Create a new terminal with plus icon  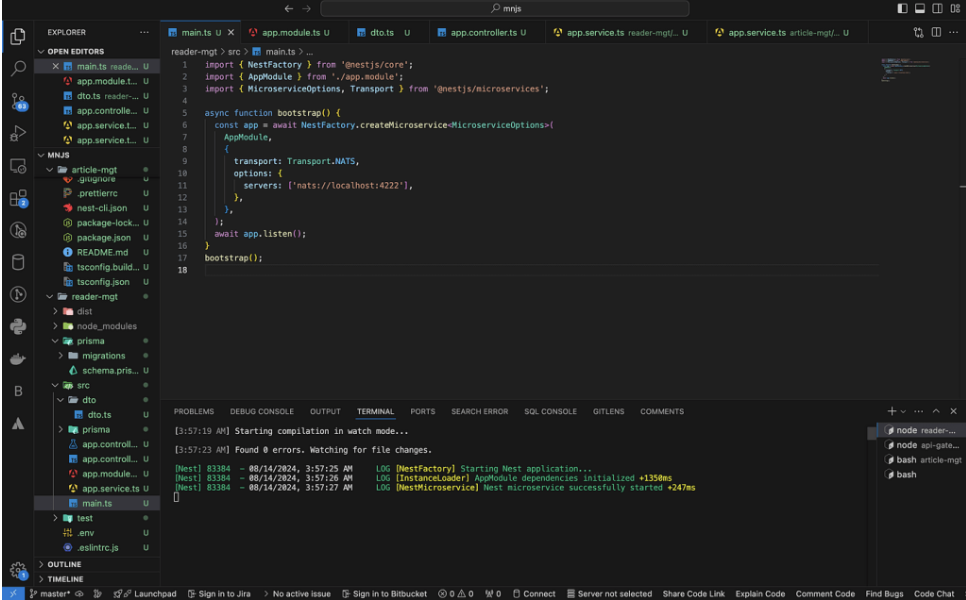891,411
